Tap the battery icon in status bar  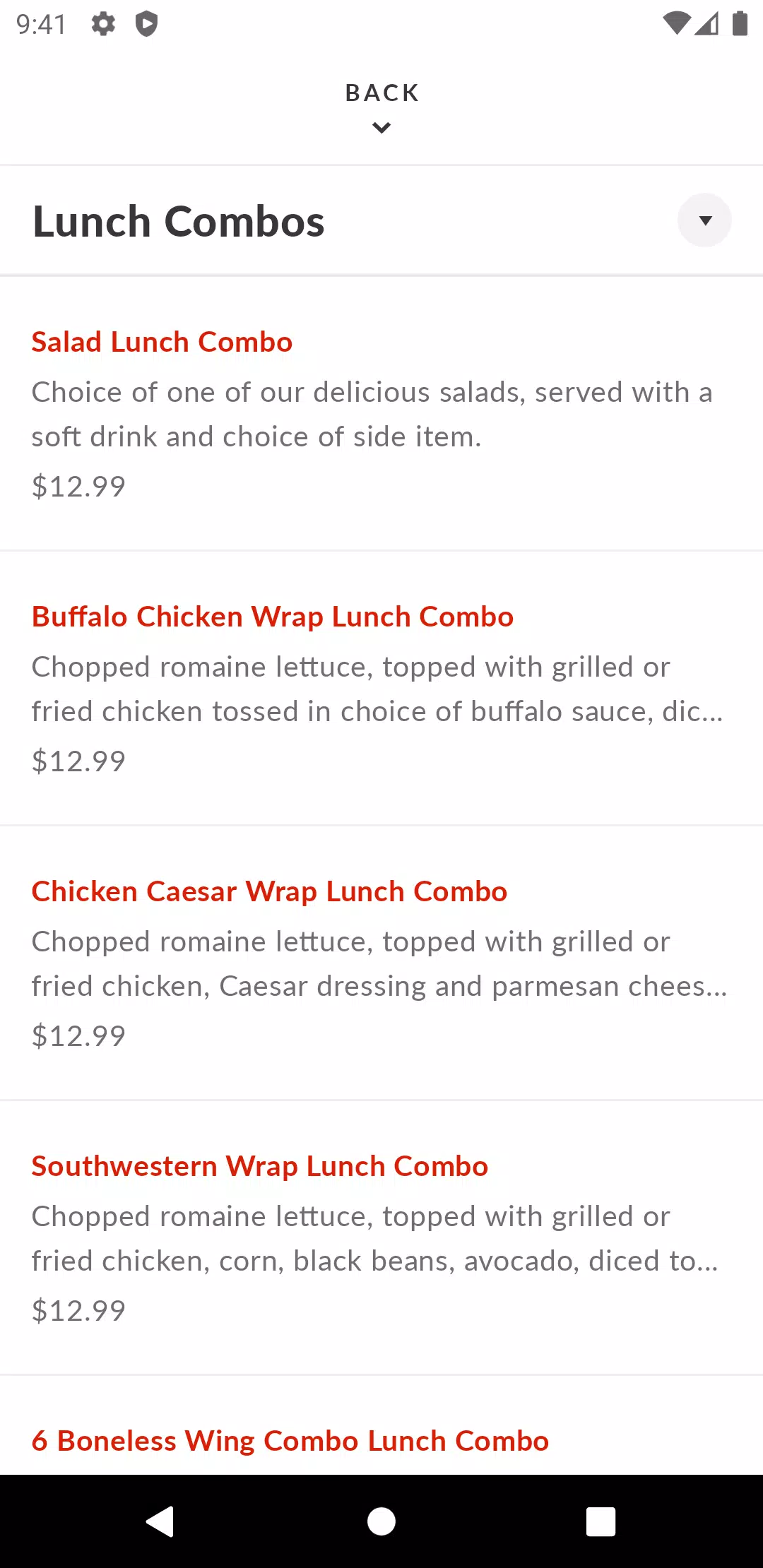(x=740, y=23)
